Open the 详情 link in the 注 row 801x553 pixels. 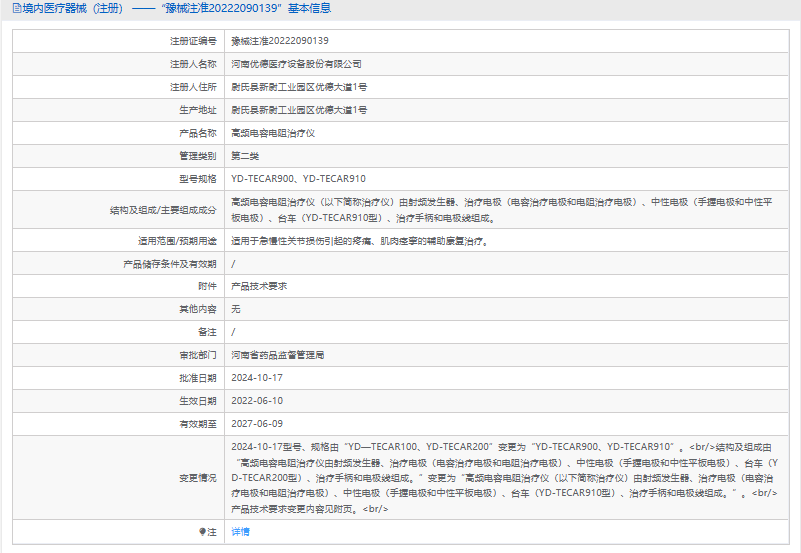pos(240,532)
